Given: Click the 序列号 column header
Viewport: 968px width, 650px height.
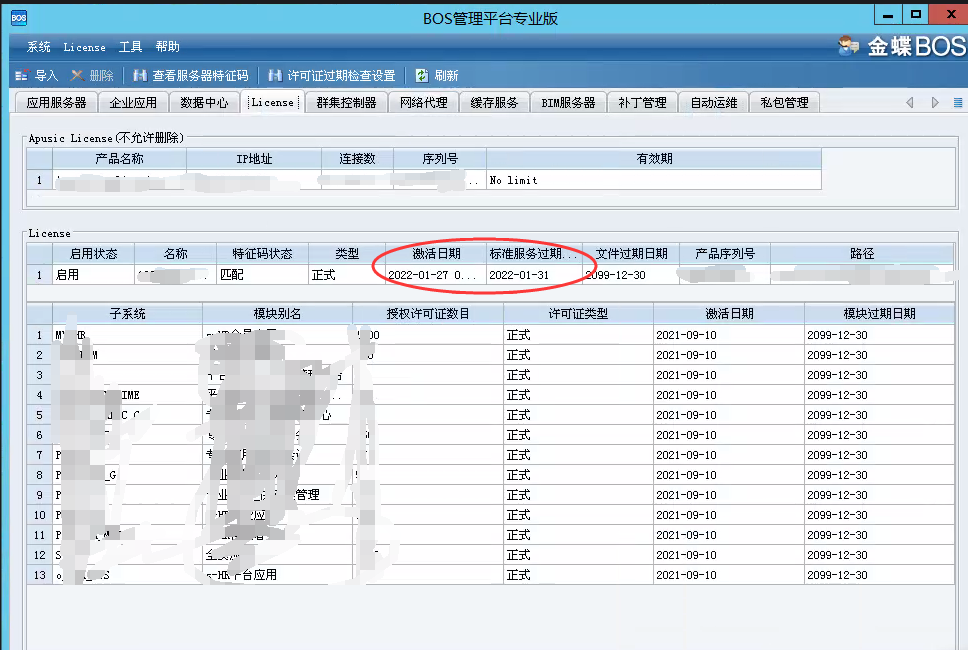Looking at the screenshot, I should [x=440, y=159].
